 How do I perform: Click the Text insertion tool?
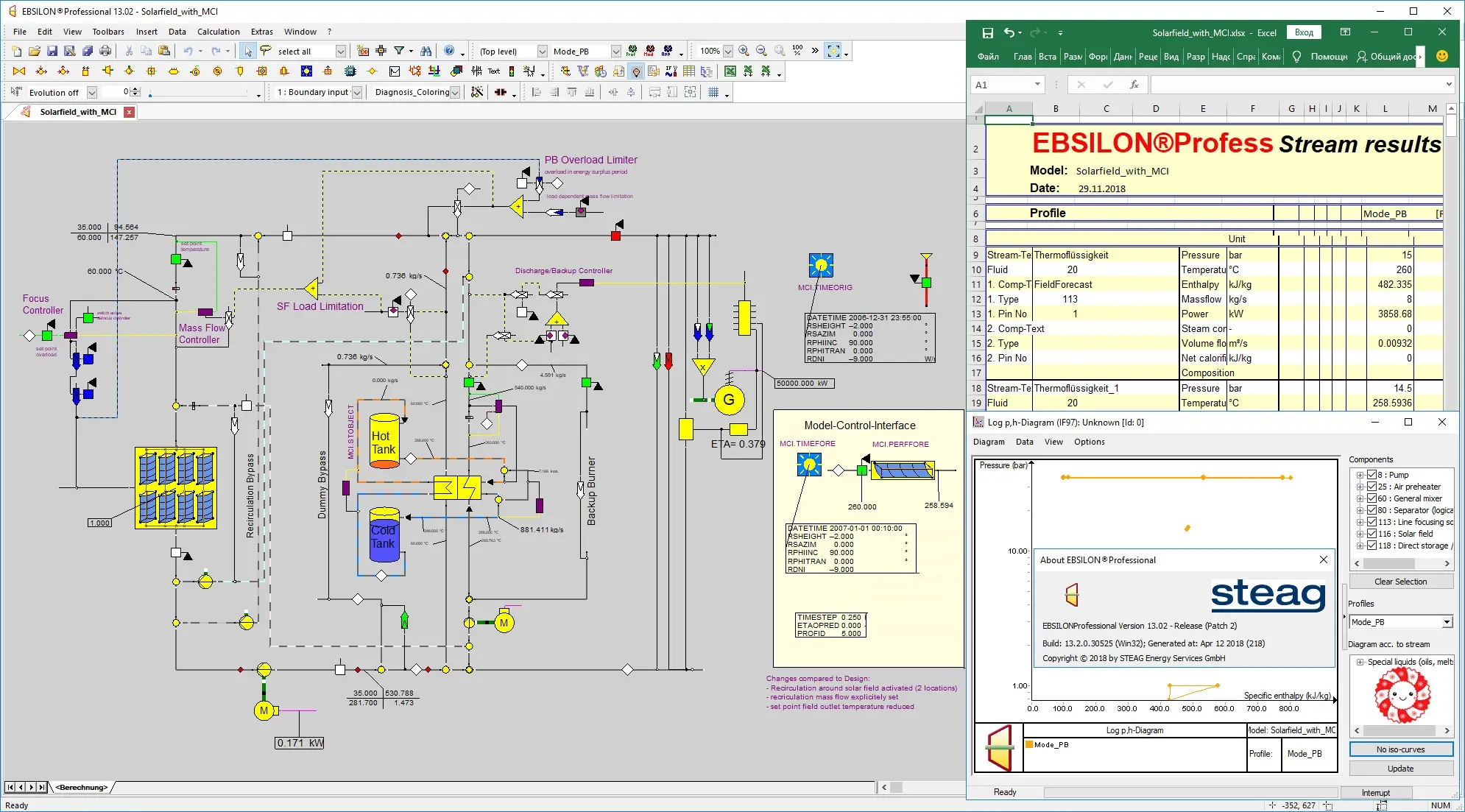pyautogui.click(x=494, y=71)
